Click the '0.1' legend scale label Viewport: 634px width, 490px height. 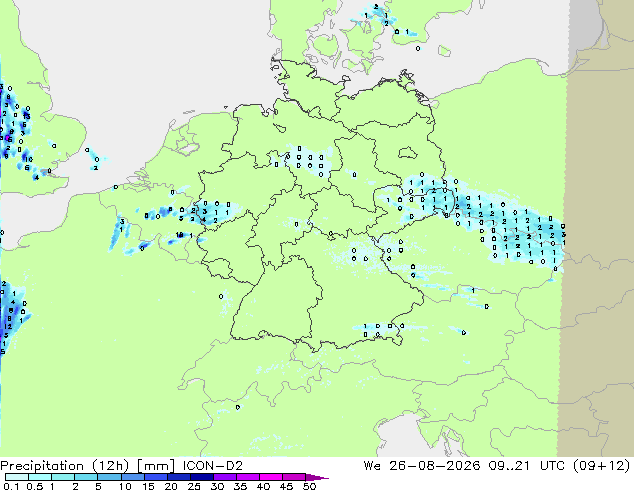tap(11, 486)
